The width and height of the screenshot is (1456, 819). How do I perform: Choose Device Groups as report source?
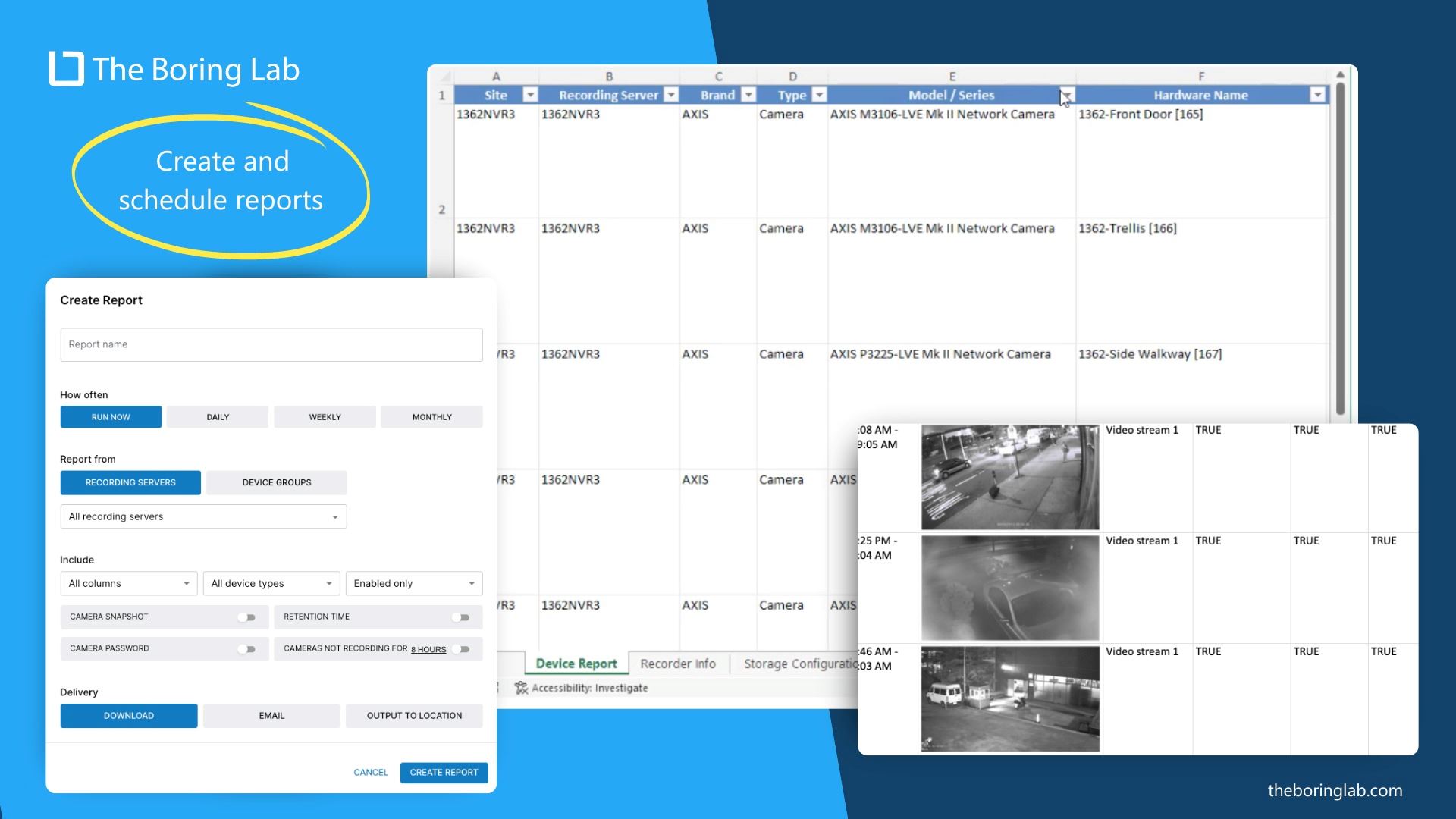point(277,482)
